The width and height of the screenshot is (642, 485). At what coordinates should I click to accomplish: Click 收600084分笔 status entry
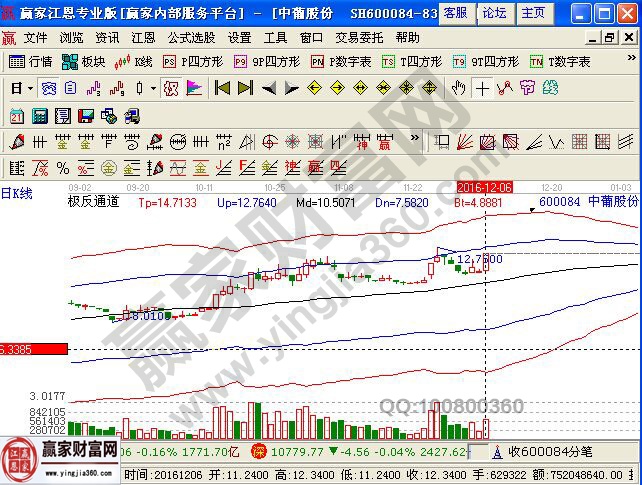(550, 451)
